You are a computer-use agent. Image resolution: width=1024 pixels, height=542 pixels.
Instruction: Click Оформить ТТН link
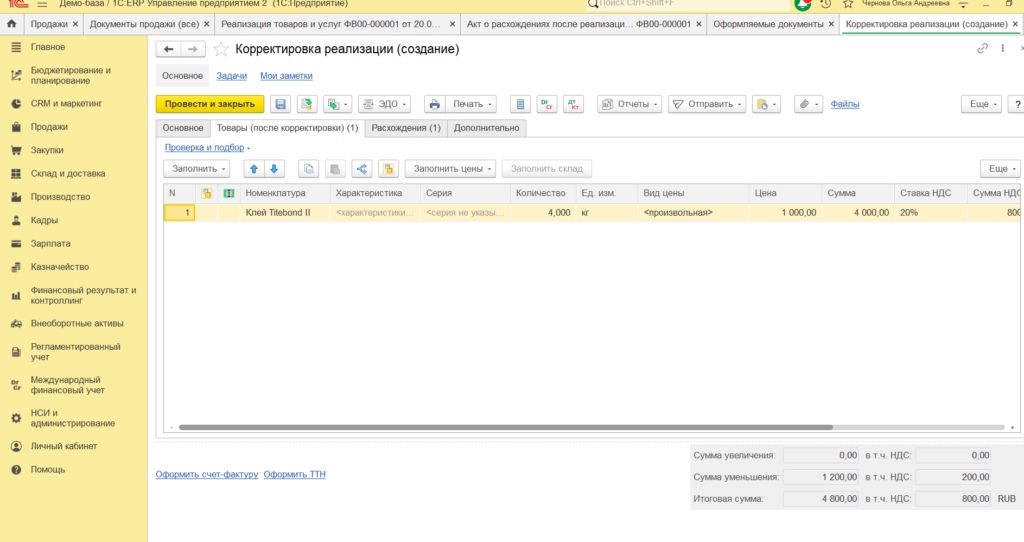pyautogui.click(x=295, y=475)
